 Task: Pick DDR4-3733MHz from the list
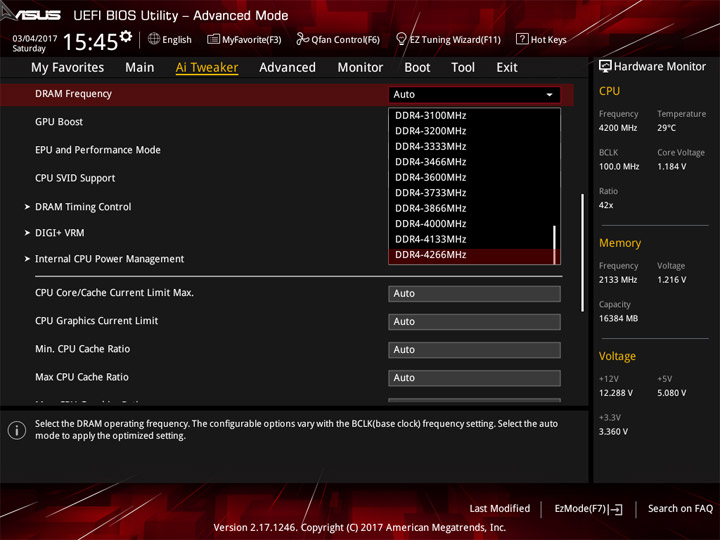(x=471, y=193)
